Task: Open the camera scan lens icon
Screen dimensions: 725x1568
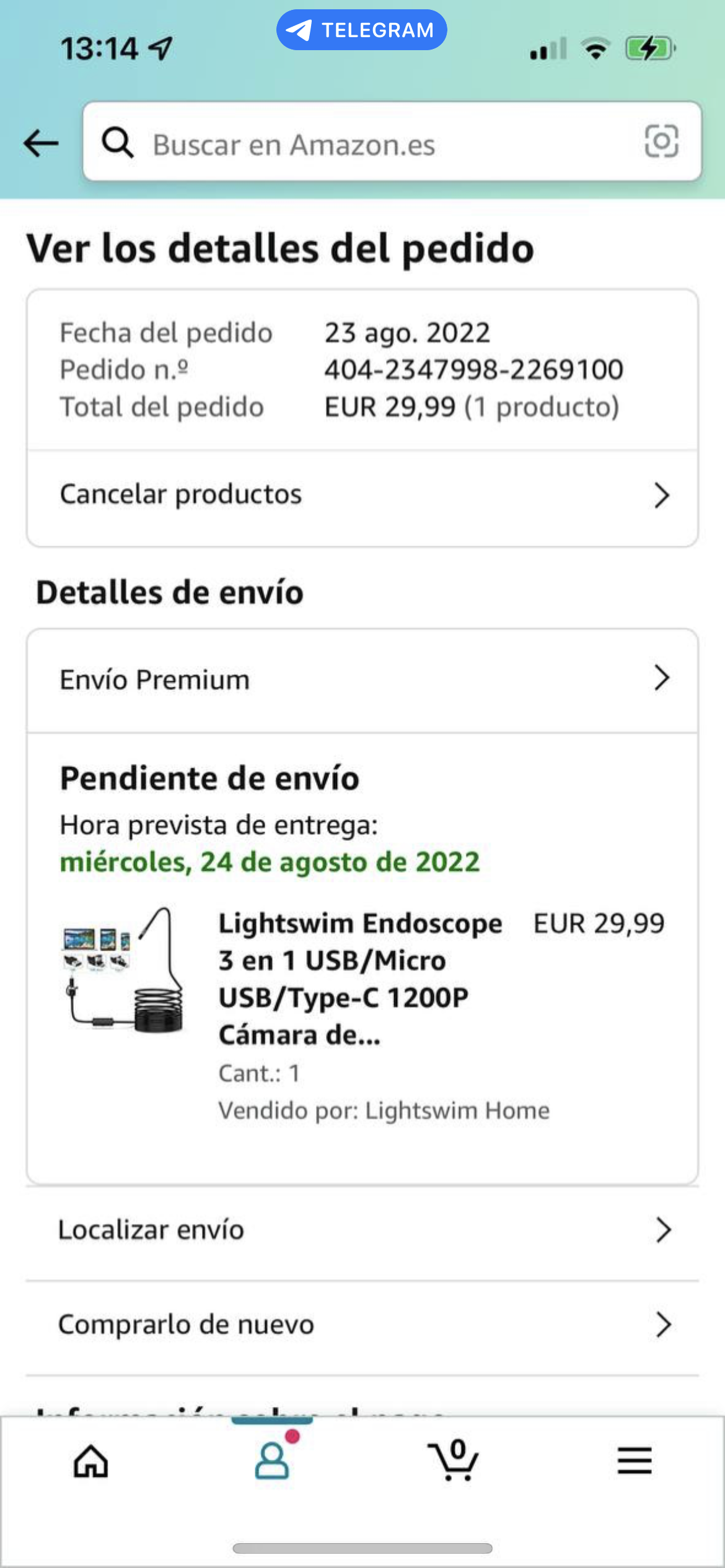Action: point(661,142)
